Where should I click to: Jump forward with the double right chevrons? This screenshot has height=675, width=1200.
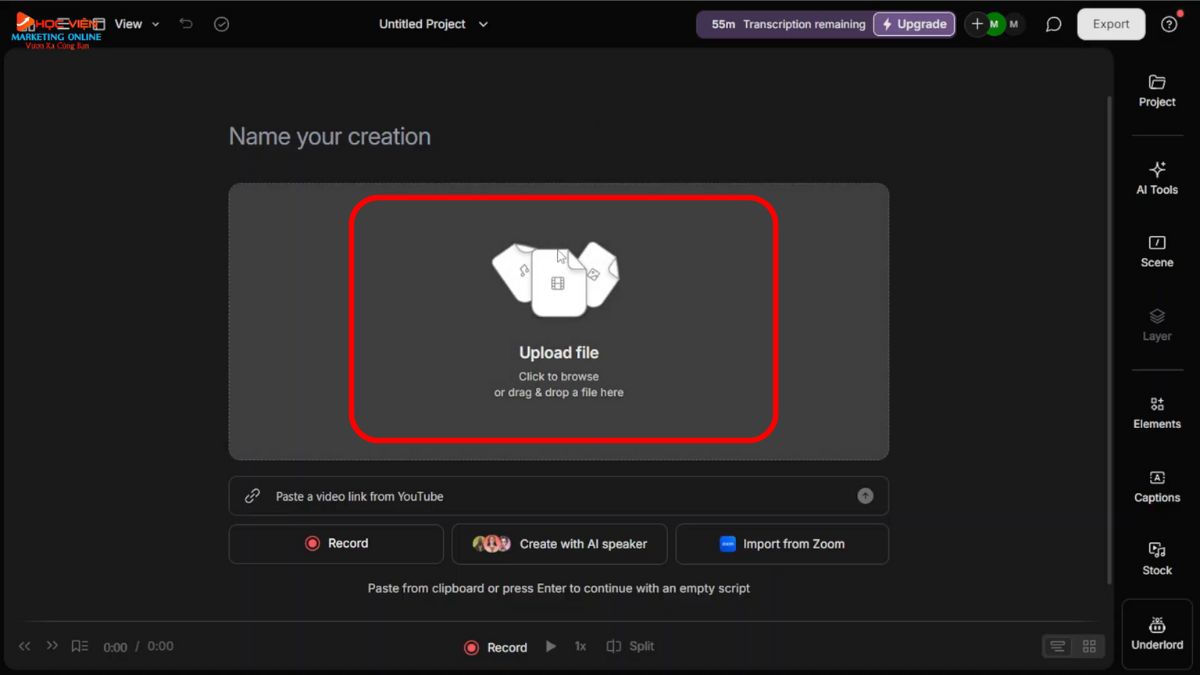tap(52, 646)
